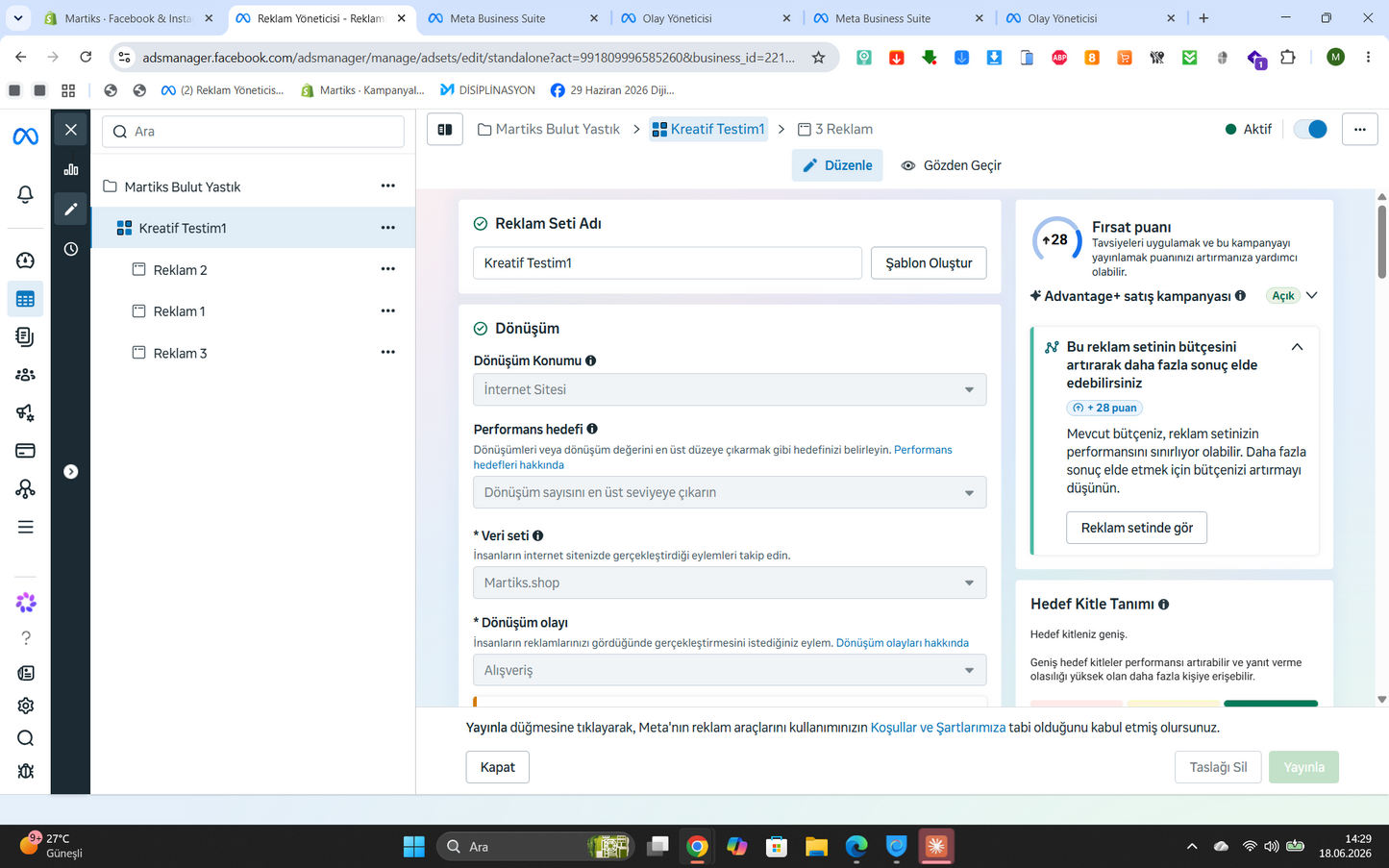The height and width of the screenshot is (868, 1389).
Task: Open the Dönüşüm Konumu dropdown
Action: point(730,389)
